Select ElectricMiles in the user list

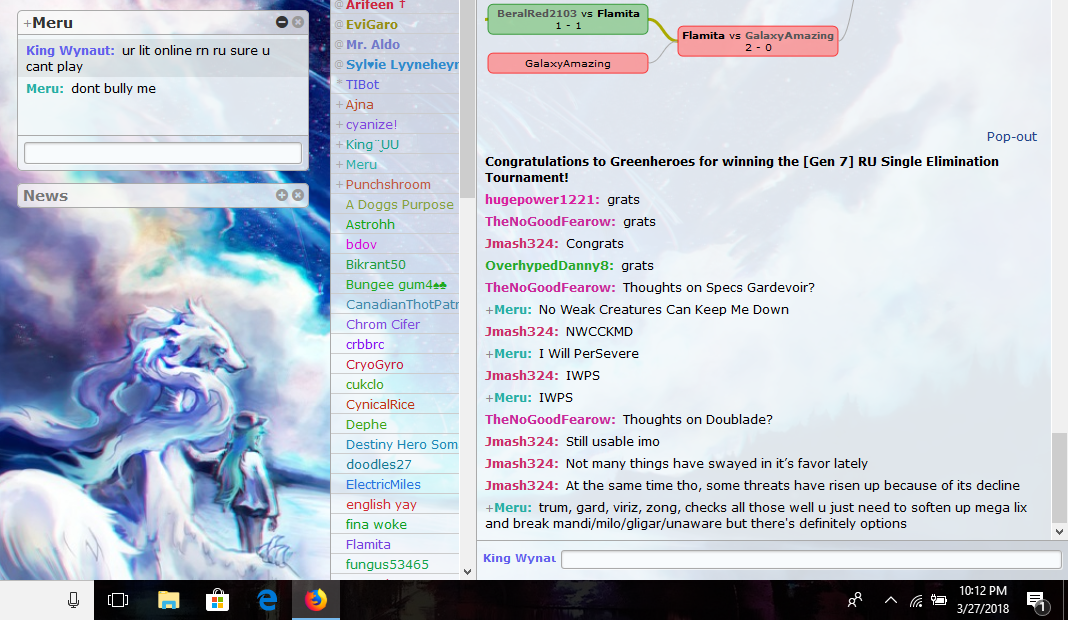383,484
